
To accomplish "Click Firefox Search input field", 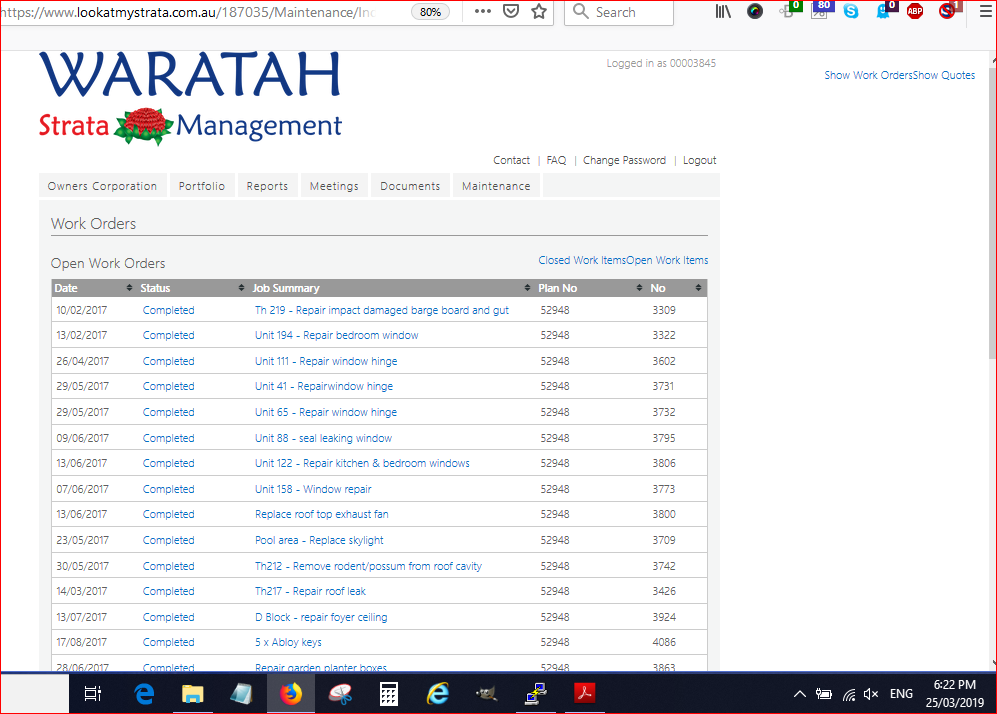I will pyautogui.click(x=619, y=12).
